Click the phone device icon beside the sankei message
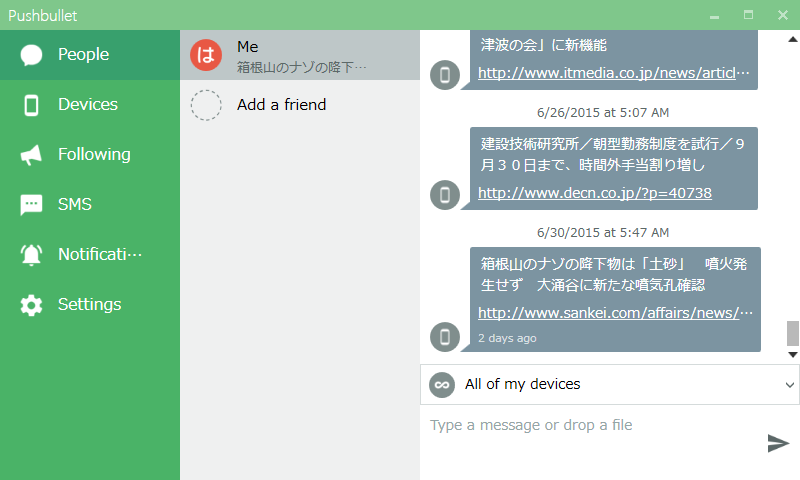Image resolution: width=800 pixels, height=480 pixels. point(445,337)
